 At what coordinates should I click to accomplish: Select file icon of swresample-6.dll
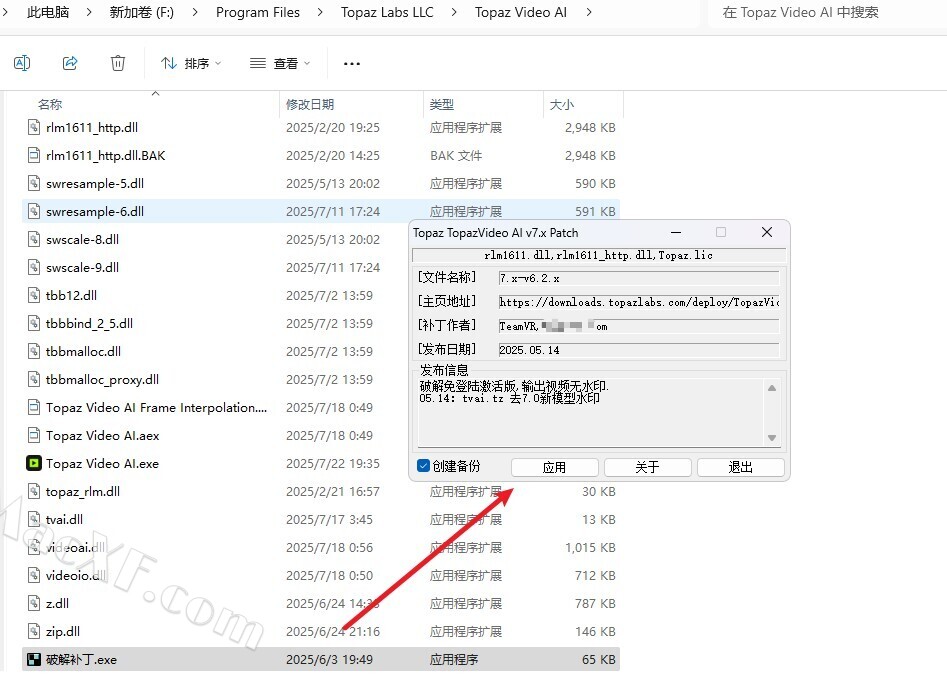[34, 211]
